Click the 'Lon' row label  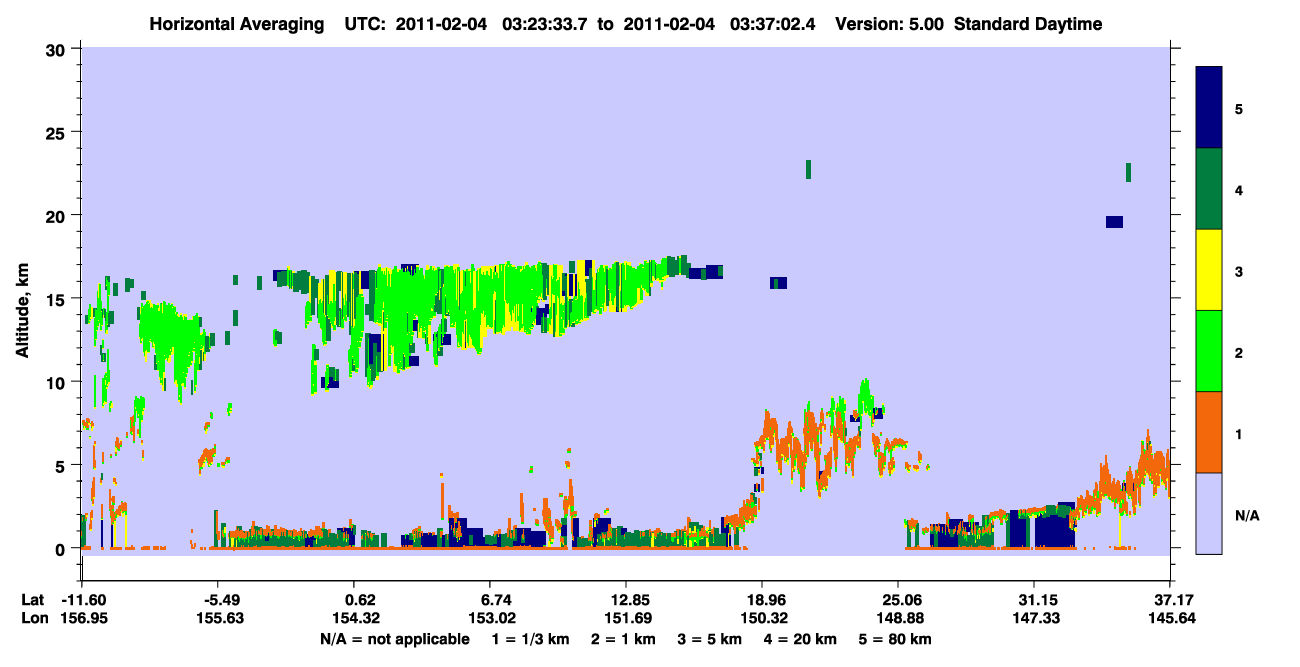coord(34,618)
